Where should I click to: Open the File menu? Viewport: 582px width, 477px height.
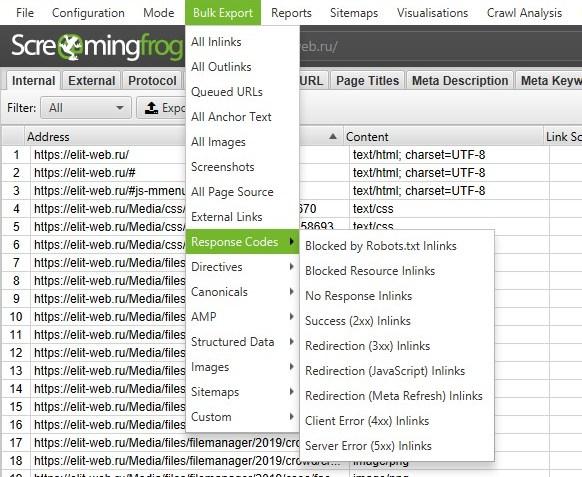coord(25,13)
